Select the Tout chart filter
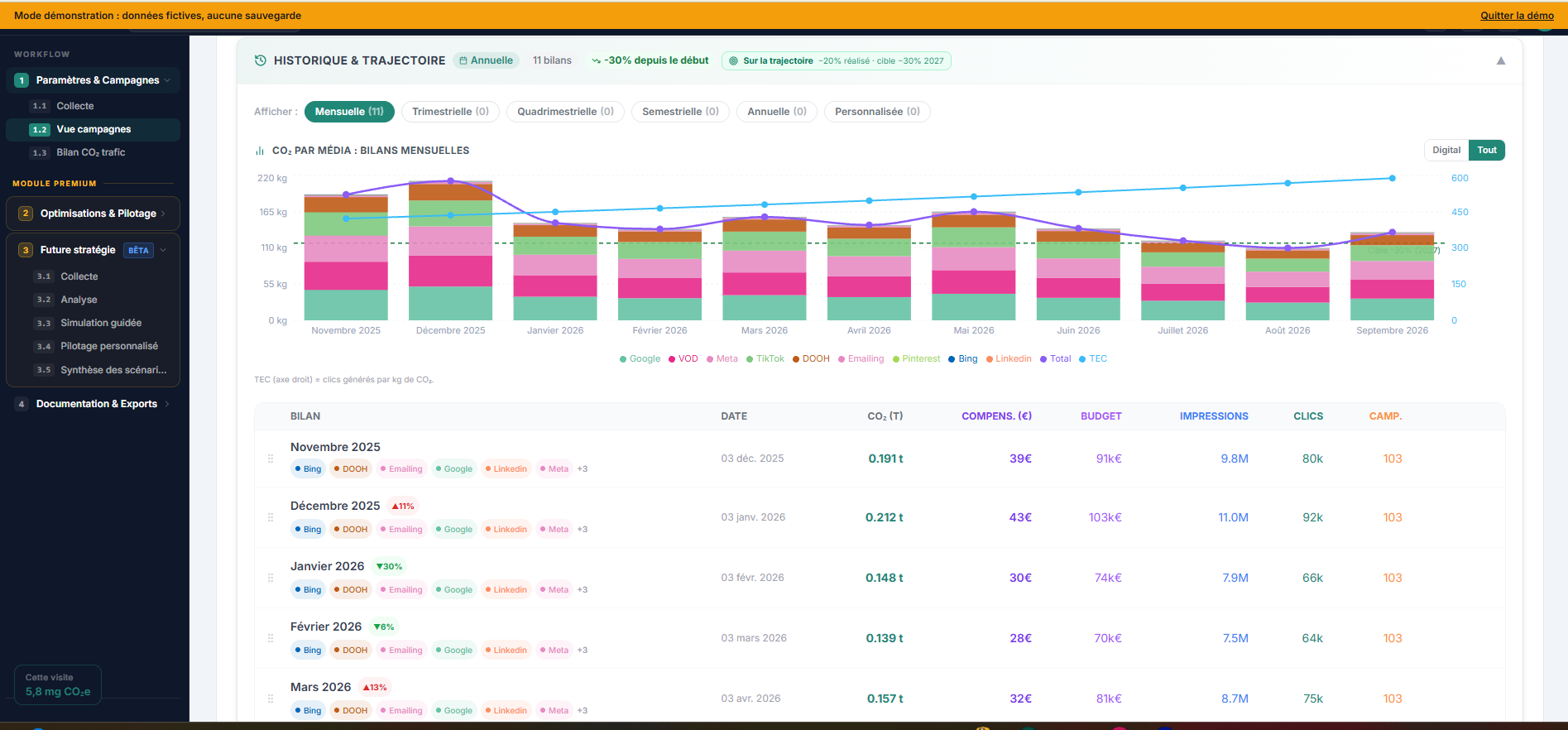Viewport: 1568px width, 730px height. tap(1487, 150)
